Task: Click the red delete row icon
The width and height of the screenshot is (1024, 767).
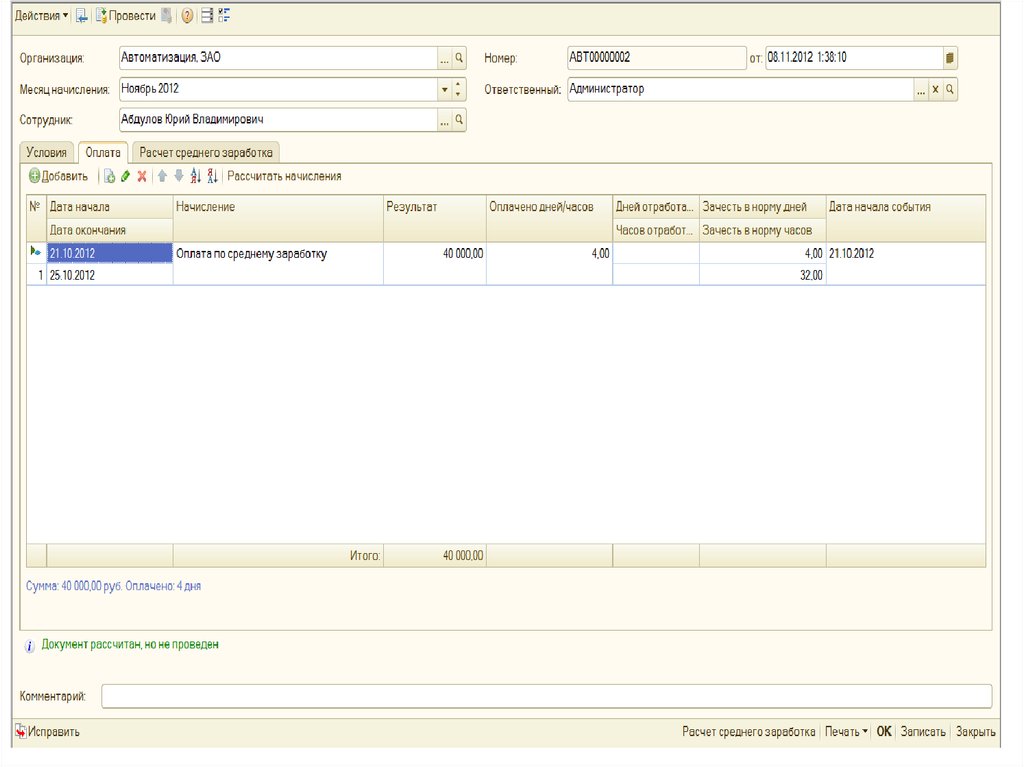Action: [x=143, y=177]
